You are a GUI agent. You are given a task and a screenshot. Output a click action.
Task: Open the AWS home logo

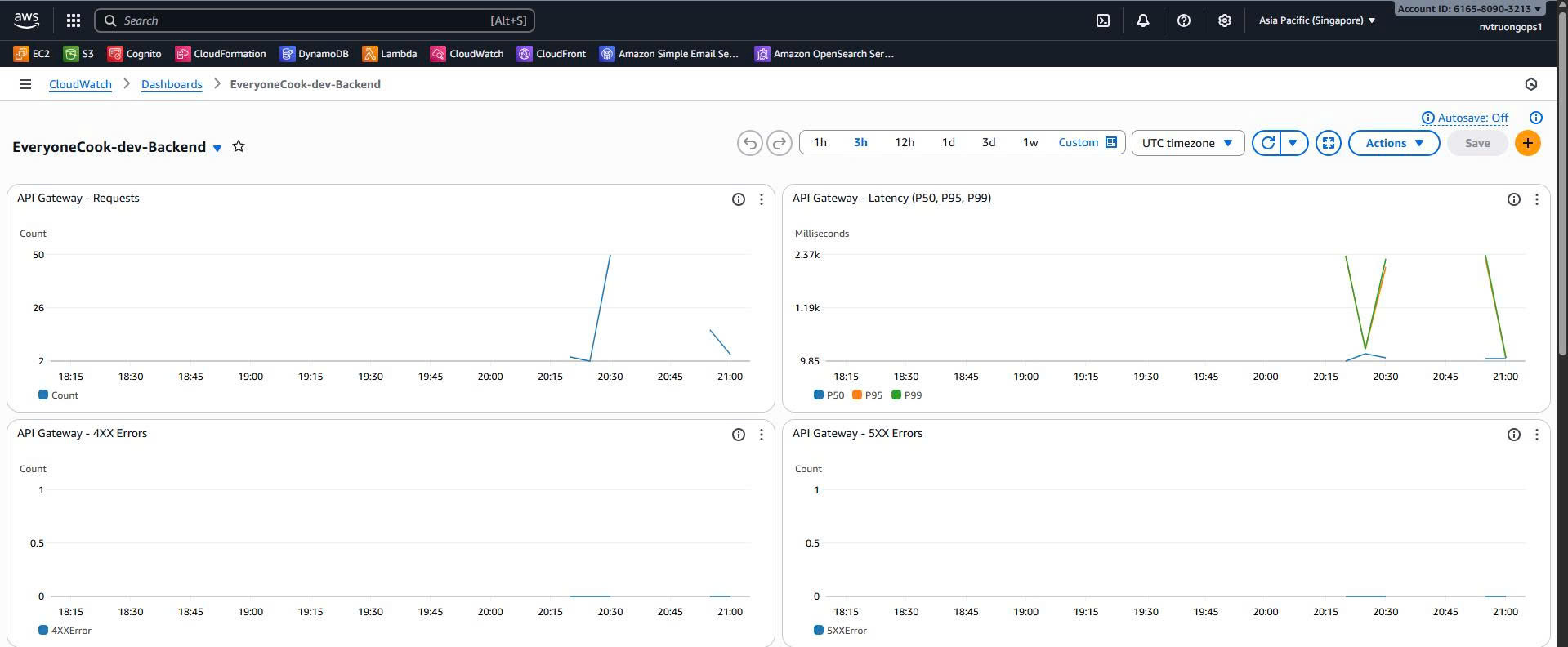pyautogui.click(x=26, y=20)
